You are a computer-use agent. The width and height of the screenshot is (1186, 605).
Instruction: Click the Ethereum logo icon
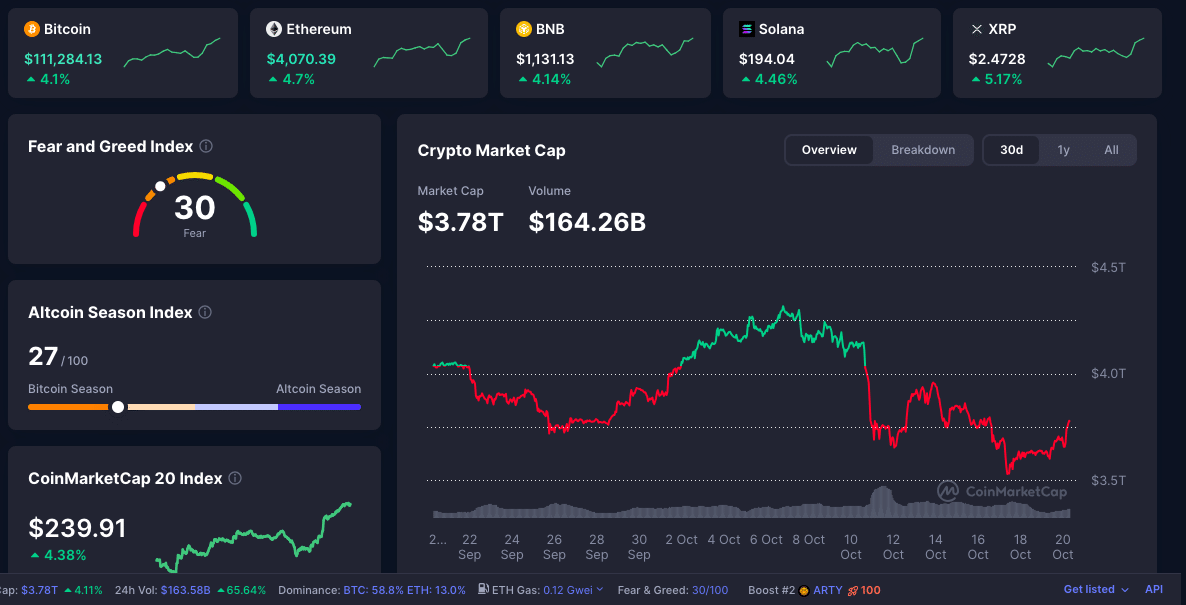(x=274, y=29)
